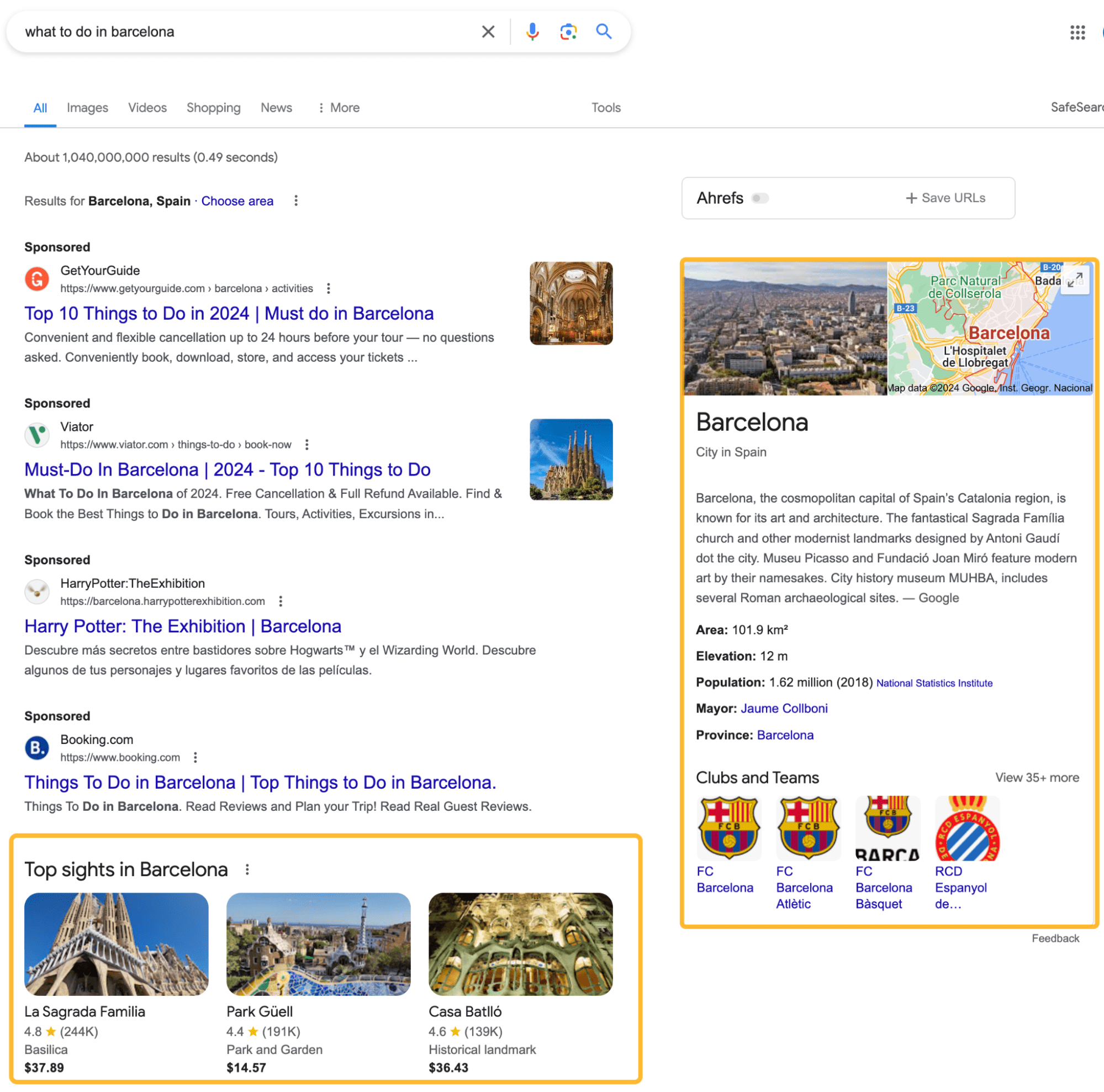The width and height of the screenshot is (1104, 1092).
Task: Open the More search categories dropdown
Action: click(339, 107)
